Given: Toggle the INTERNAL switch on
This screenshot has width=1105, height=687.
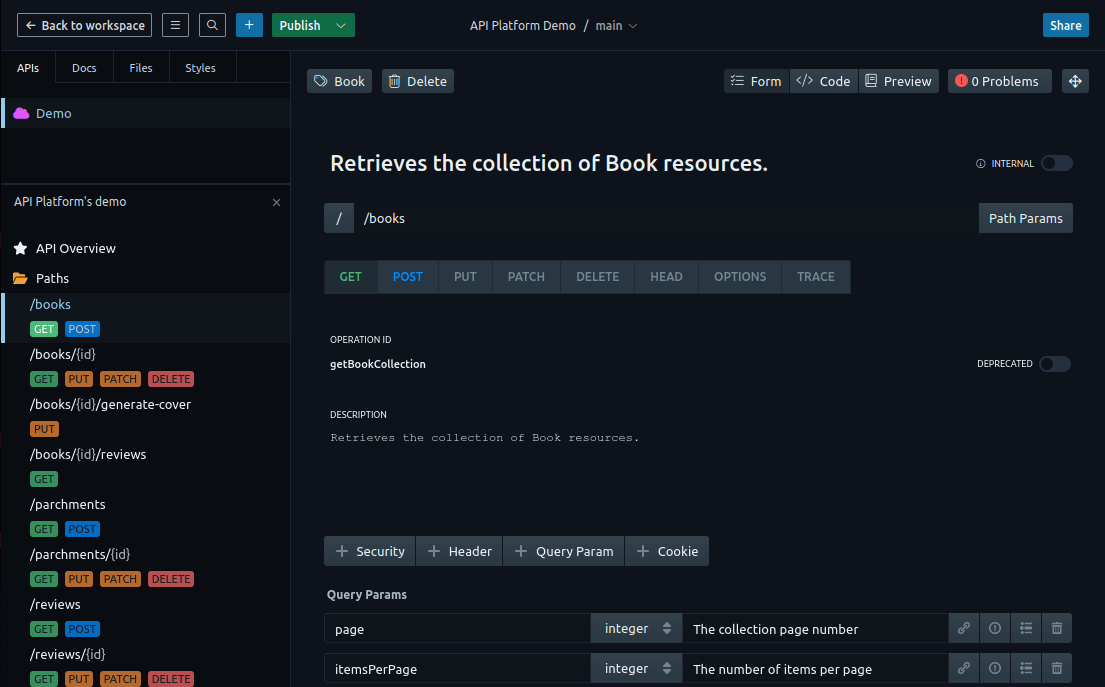Looking at the screenshot, I should [x=1057, y=163].
